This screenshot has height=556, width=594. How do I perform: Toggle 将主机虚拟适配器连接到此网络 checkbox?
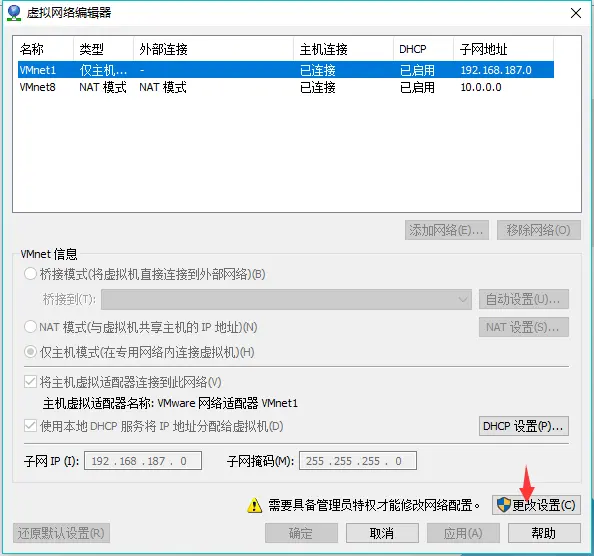[30, 382]
